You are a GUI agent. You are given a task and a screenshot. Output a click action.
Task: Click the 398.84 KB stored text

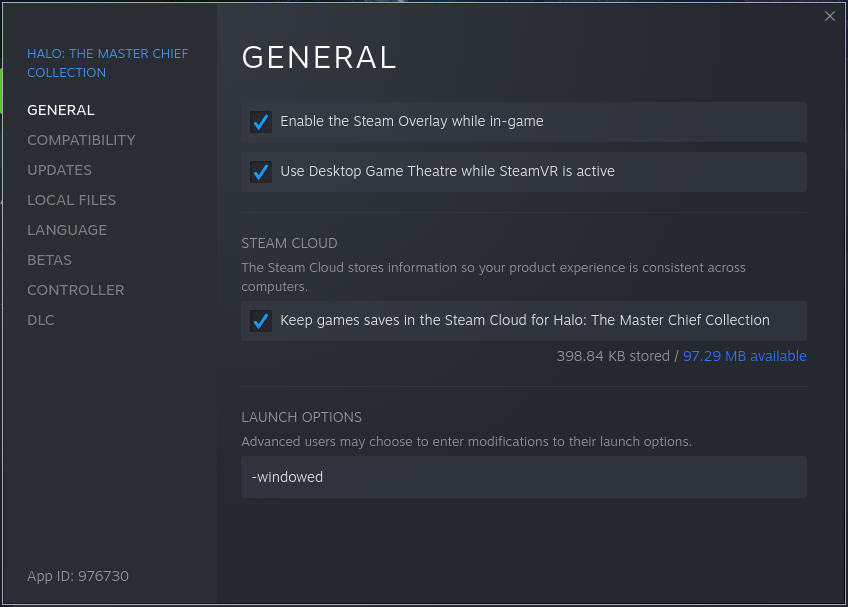614,356
